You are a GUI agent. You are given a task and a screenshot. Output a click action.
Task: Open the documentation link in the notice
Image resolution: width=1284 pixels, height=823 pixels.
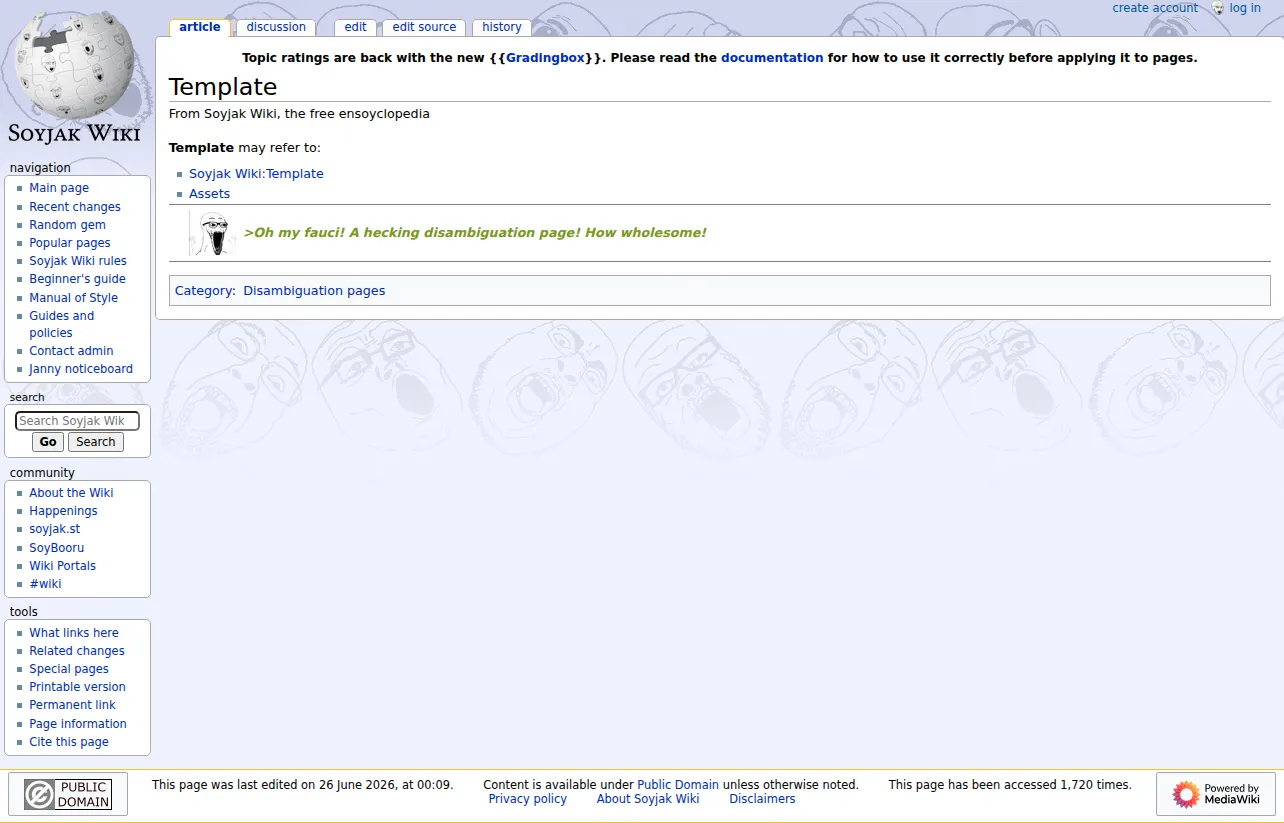pos(772,58)
